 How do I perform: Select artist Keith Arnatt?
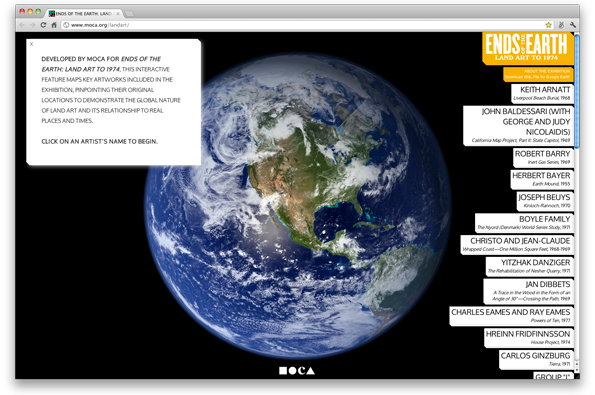[542, 93]
